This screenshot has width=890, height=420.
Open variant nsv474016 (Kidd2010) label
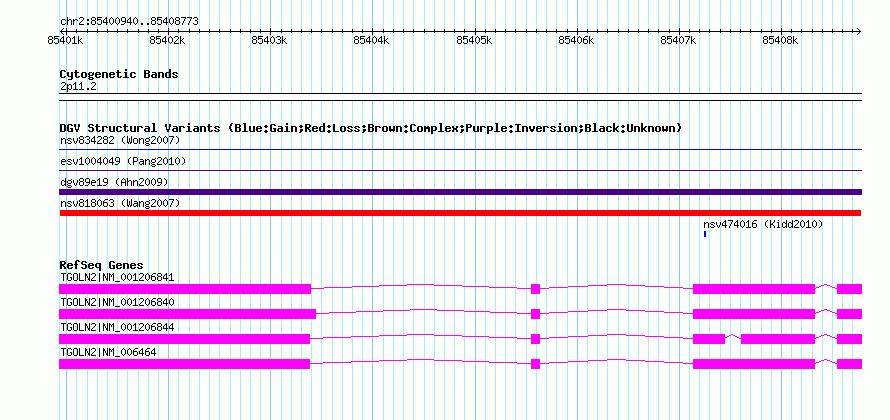[763, 224]
